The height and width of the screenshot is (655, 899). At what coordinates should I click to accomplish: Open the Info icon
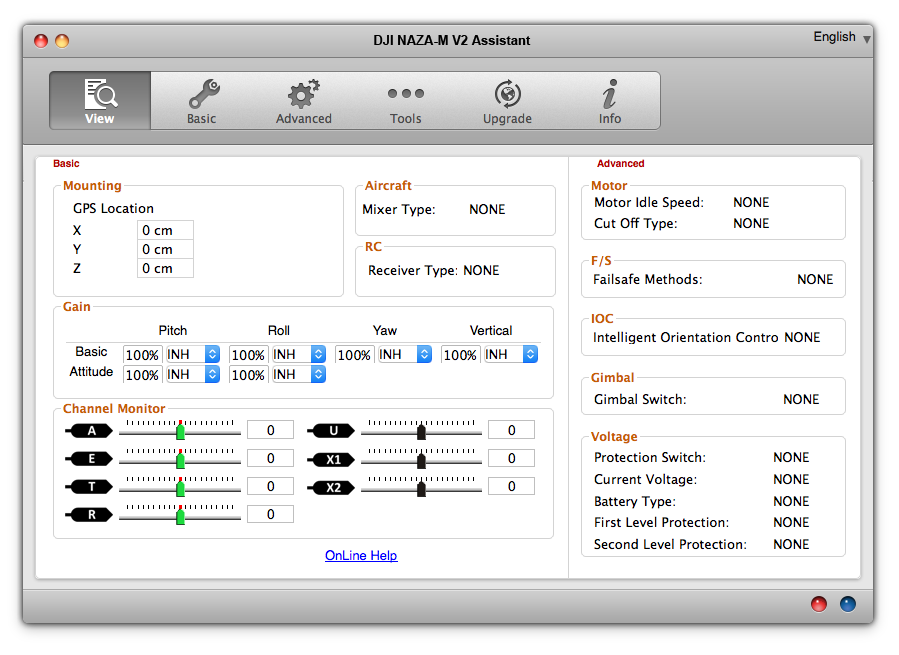(x=609, y=94)
